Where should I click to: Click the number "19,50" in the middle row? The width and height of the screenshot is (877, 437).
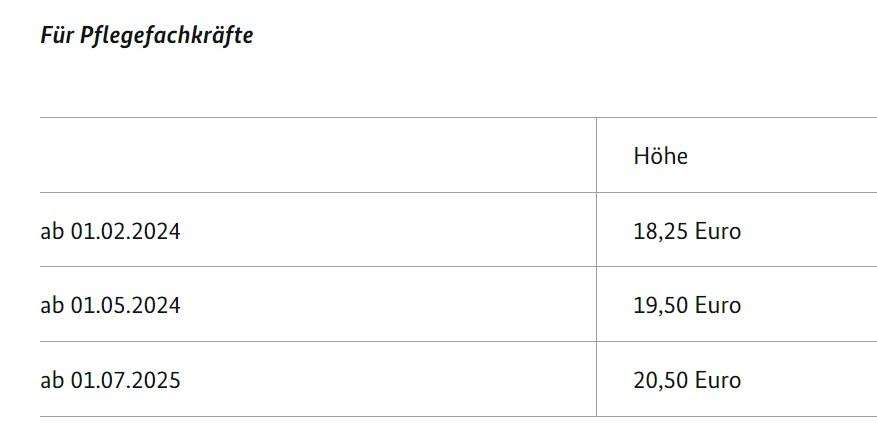[662, 305]
